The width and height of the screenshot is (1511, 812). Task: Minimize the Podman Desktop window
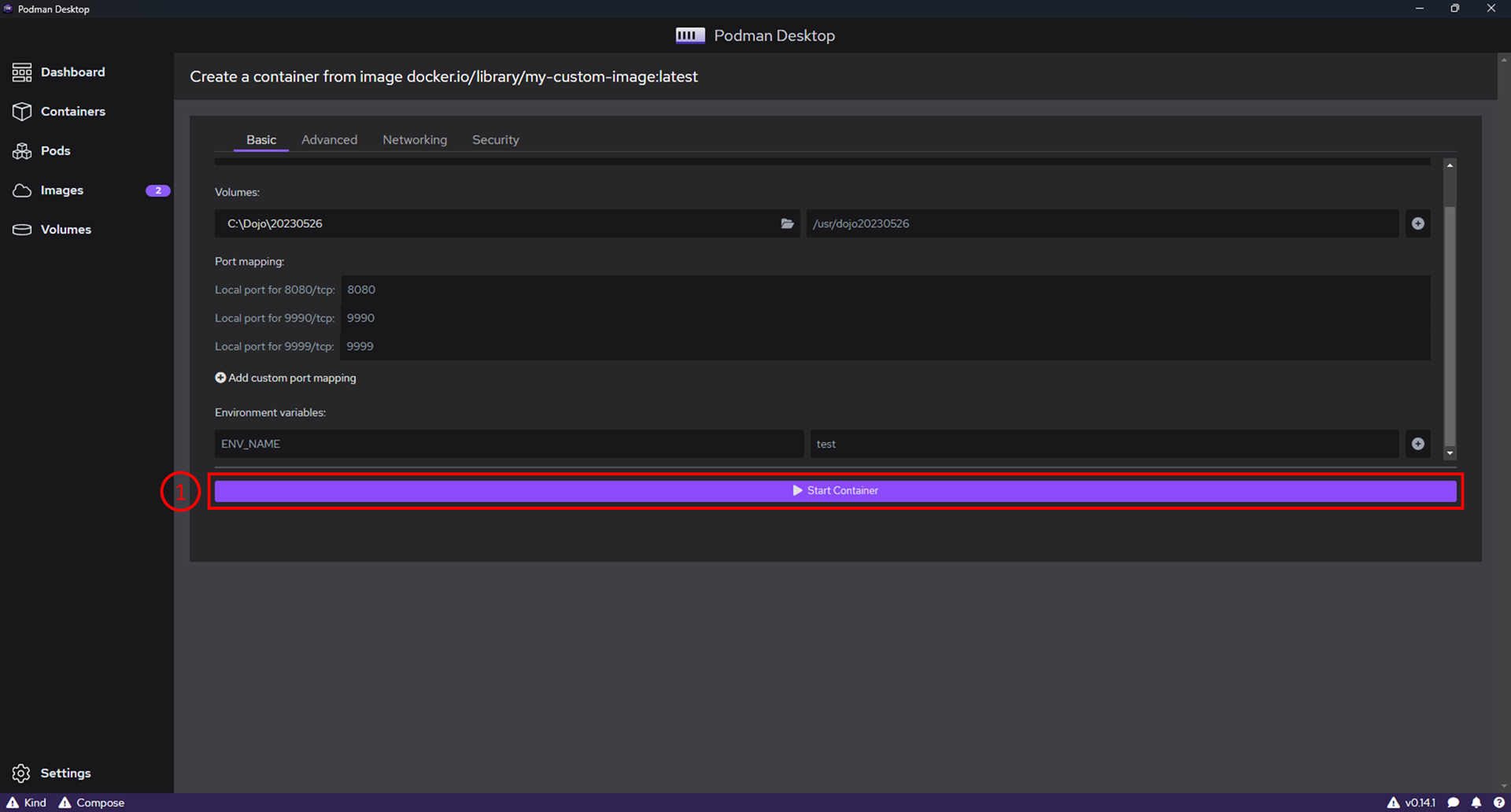[1419, 9]
